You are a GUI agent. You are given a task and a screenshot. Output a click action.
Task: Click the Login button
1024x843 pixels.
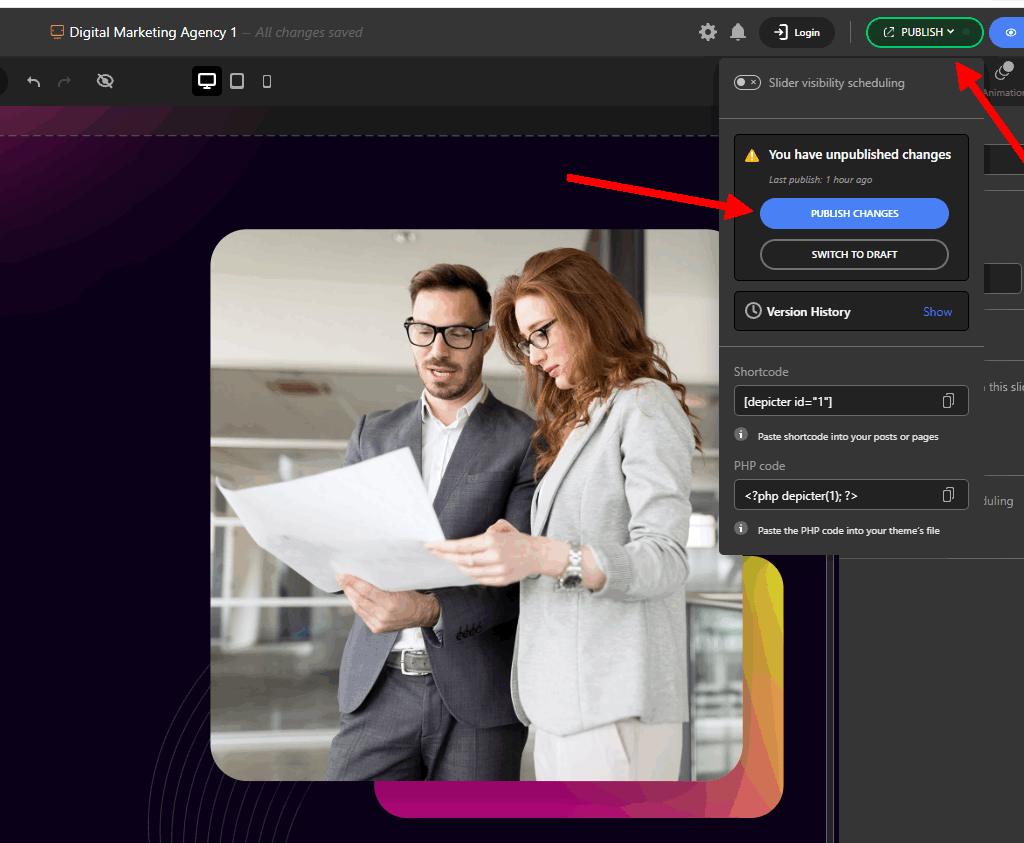click(797, 32)
